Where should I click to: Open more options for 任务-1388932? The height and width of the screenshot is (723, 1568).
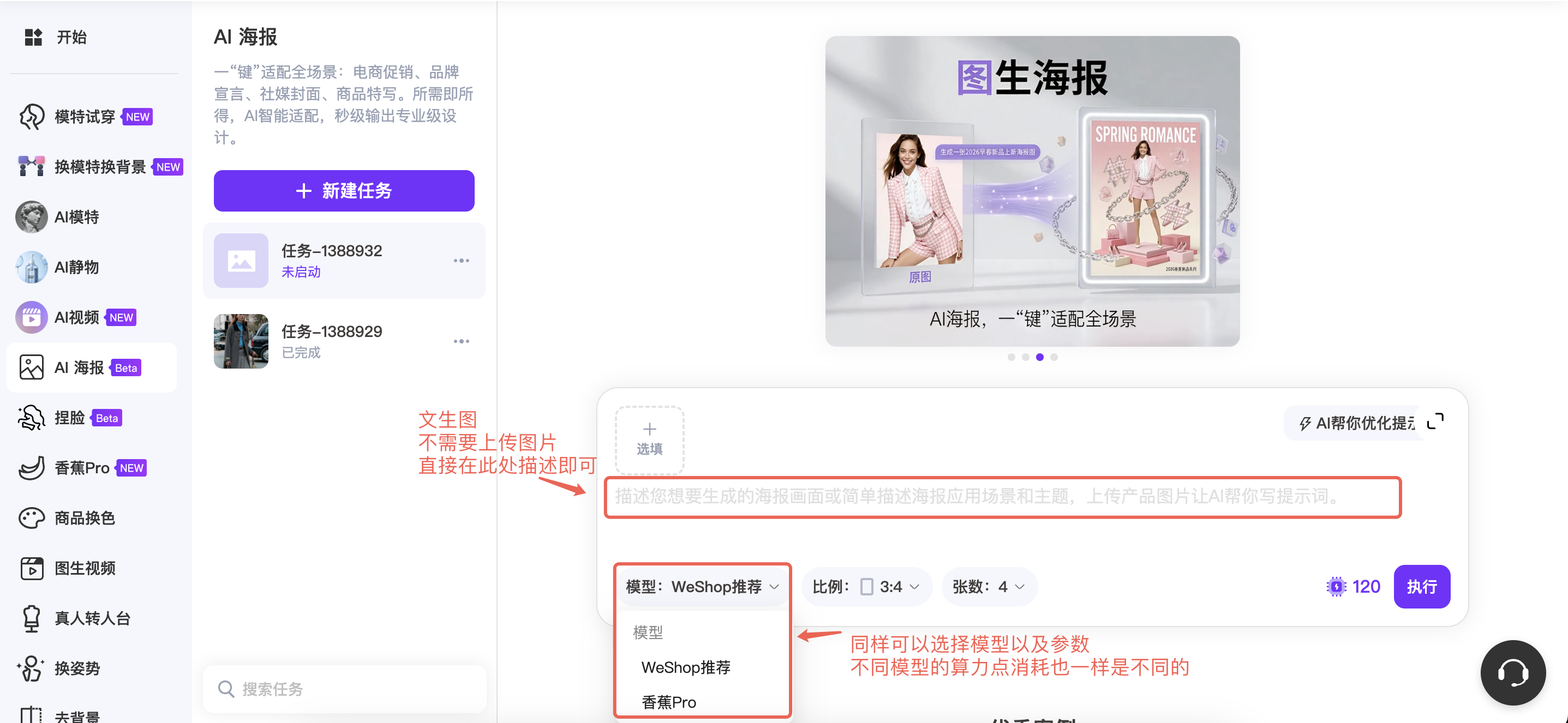pos(461,260)
